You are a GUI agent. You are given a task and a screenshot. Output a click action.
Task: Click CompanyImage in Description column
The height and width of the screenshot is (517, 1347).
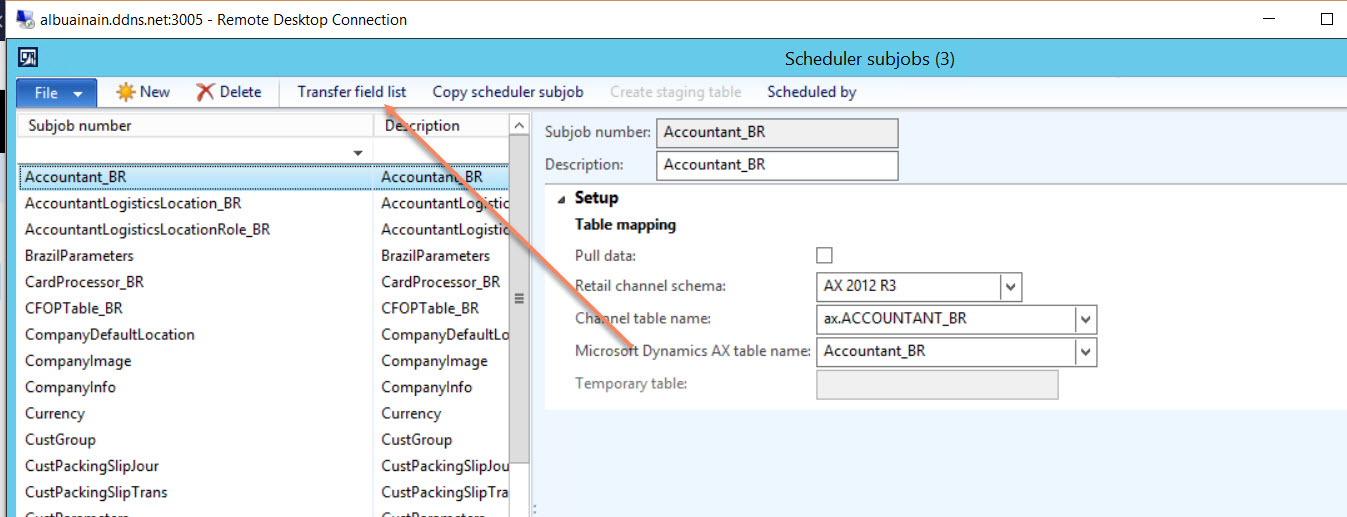434,361
